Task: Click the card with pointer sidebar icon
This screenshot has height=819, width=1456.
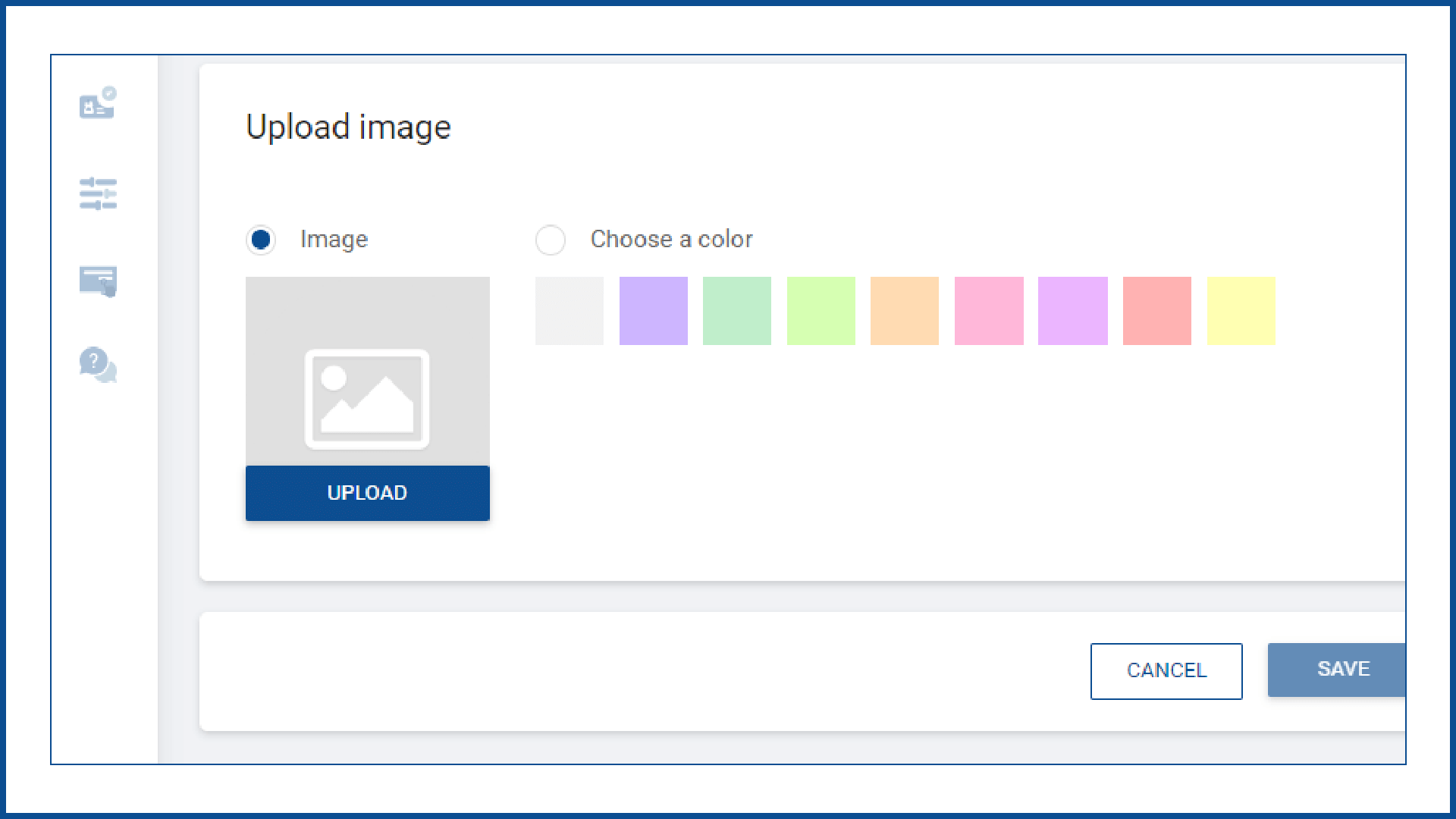Action: 98,281
